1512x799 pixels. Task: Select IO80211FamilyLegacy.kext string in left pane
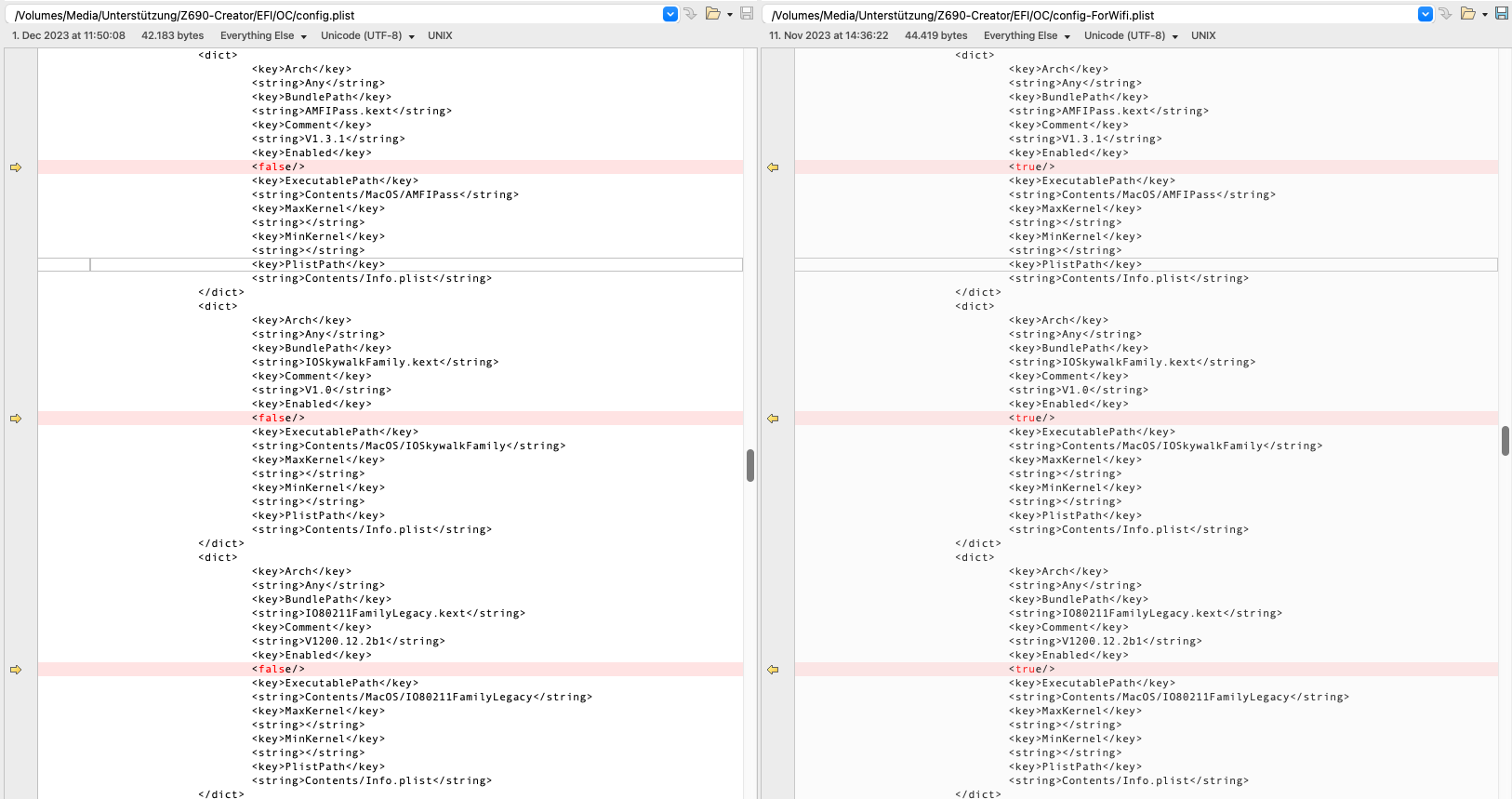coord(389,614)
